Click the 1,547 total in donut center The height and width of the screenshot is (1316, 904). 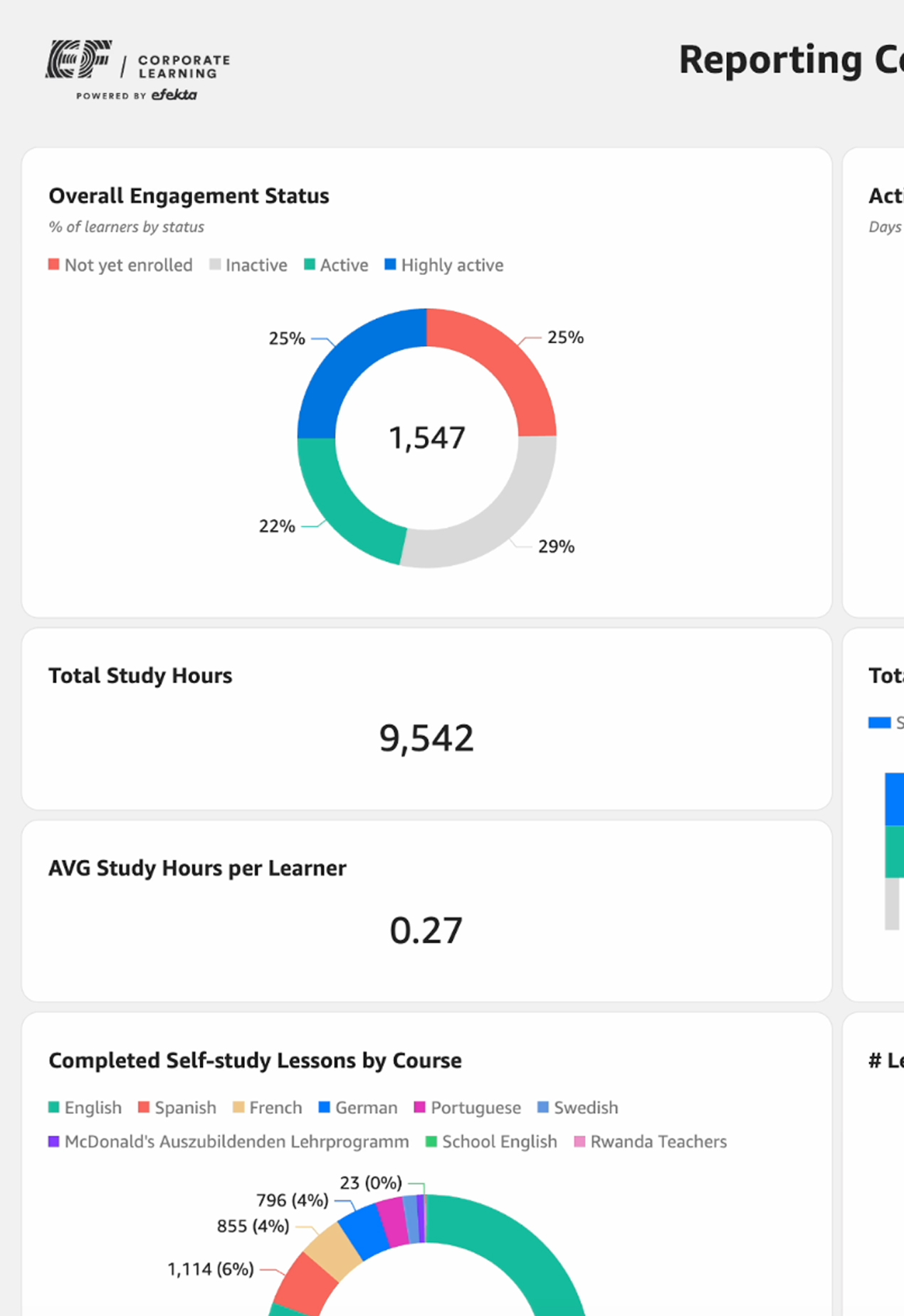427,437
